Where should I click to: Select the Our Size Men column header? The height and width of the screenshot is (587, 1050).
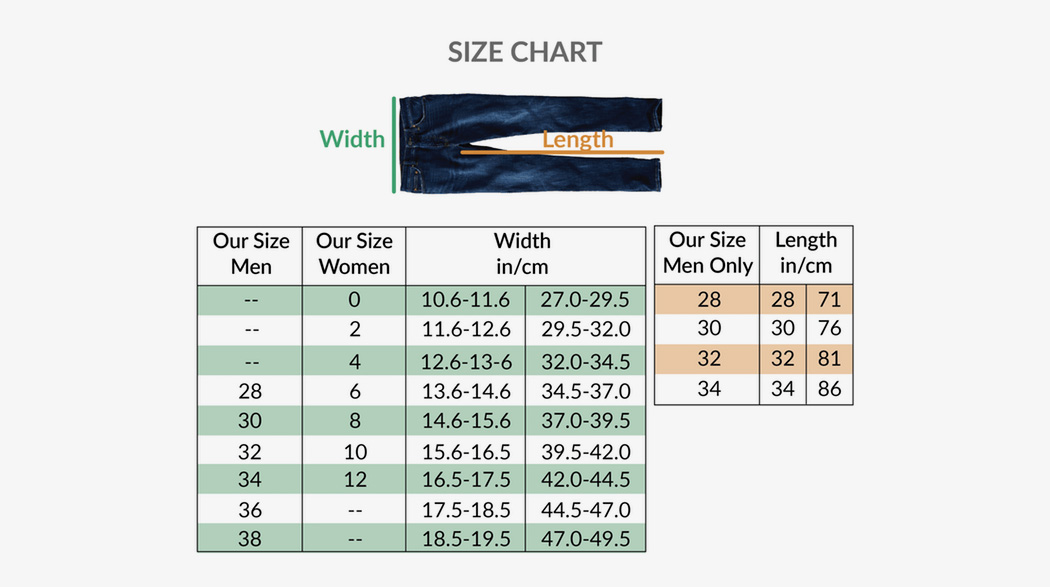point(251,254)
